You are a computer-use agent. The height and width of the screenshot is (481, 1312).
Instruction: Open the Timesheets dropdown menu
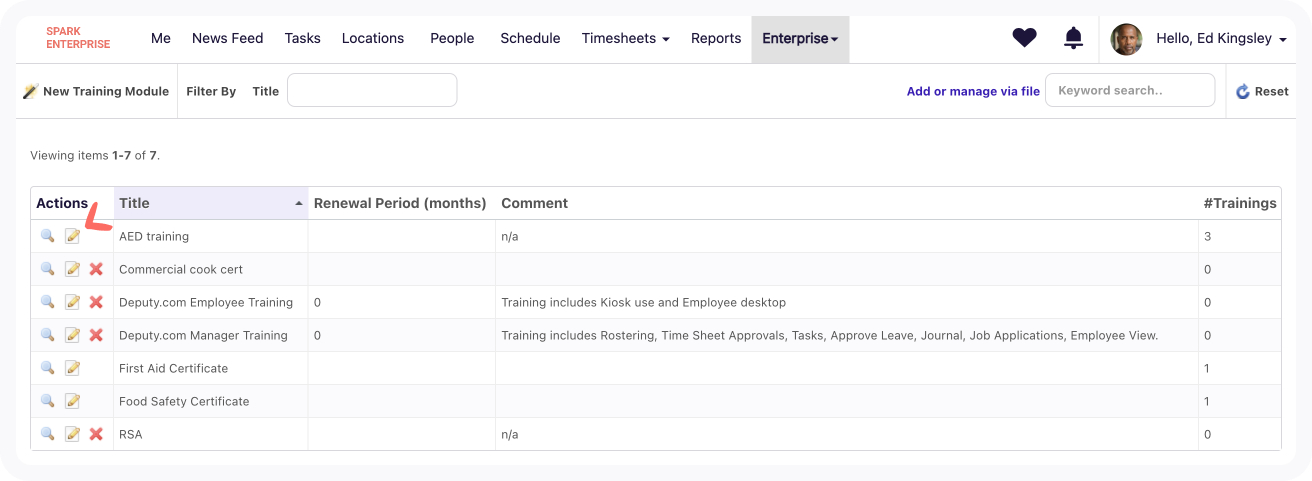(x=626, y=38)
